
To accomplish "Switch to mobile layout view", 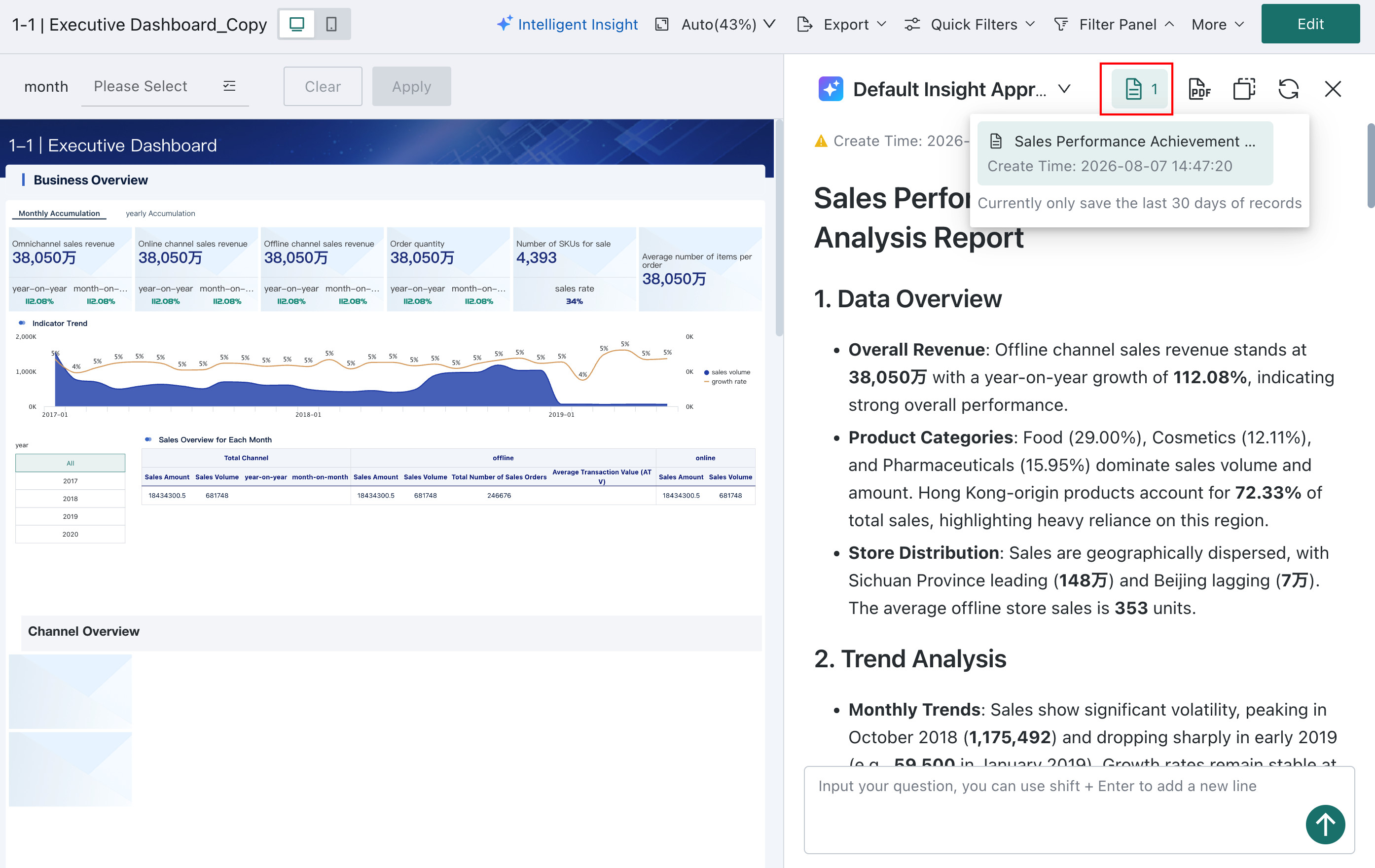I will (x=331, y=24).
